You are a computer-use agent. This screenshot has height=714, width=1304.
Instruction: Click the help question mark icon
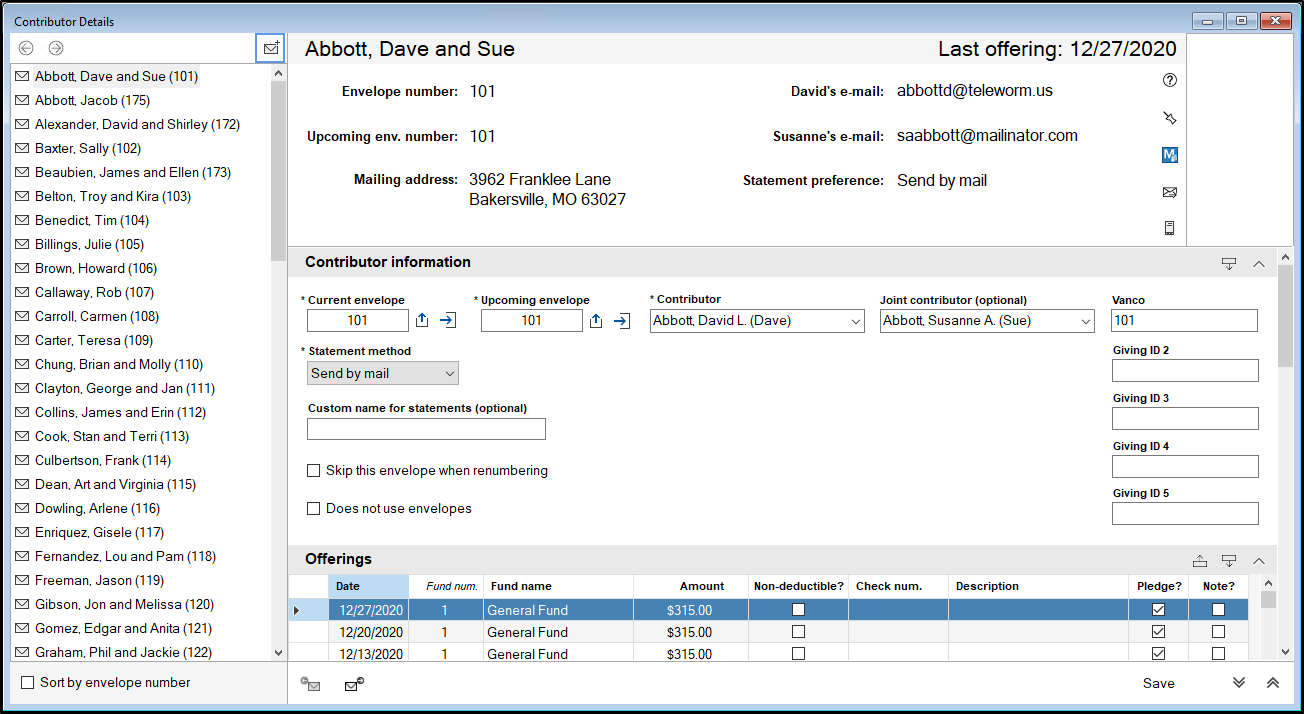1170,81
